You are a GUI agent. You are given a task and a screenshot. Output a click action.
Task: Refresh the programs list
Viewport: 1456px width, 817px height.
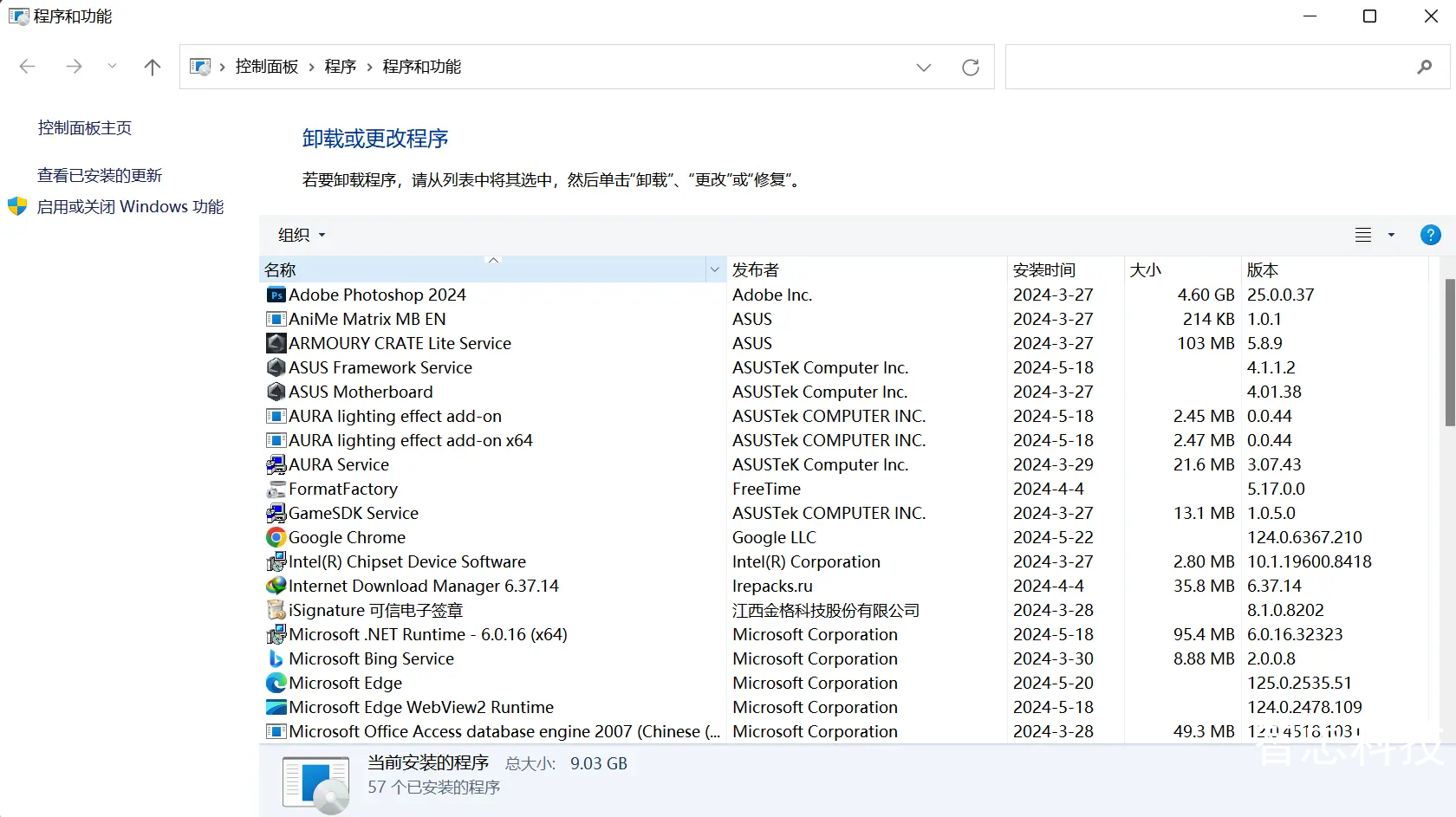(971, 67)
